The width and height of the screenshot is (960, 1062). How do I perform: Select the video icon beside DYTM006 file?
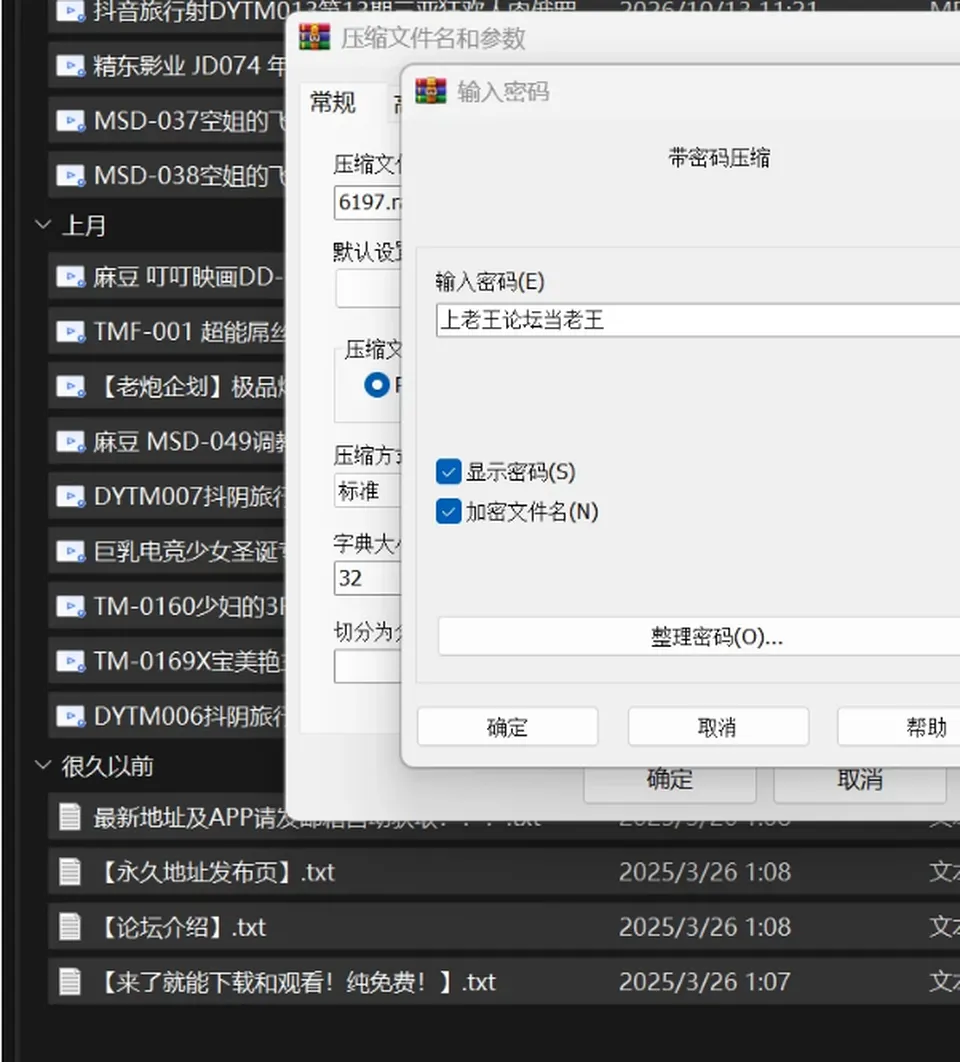pos(70,716)
